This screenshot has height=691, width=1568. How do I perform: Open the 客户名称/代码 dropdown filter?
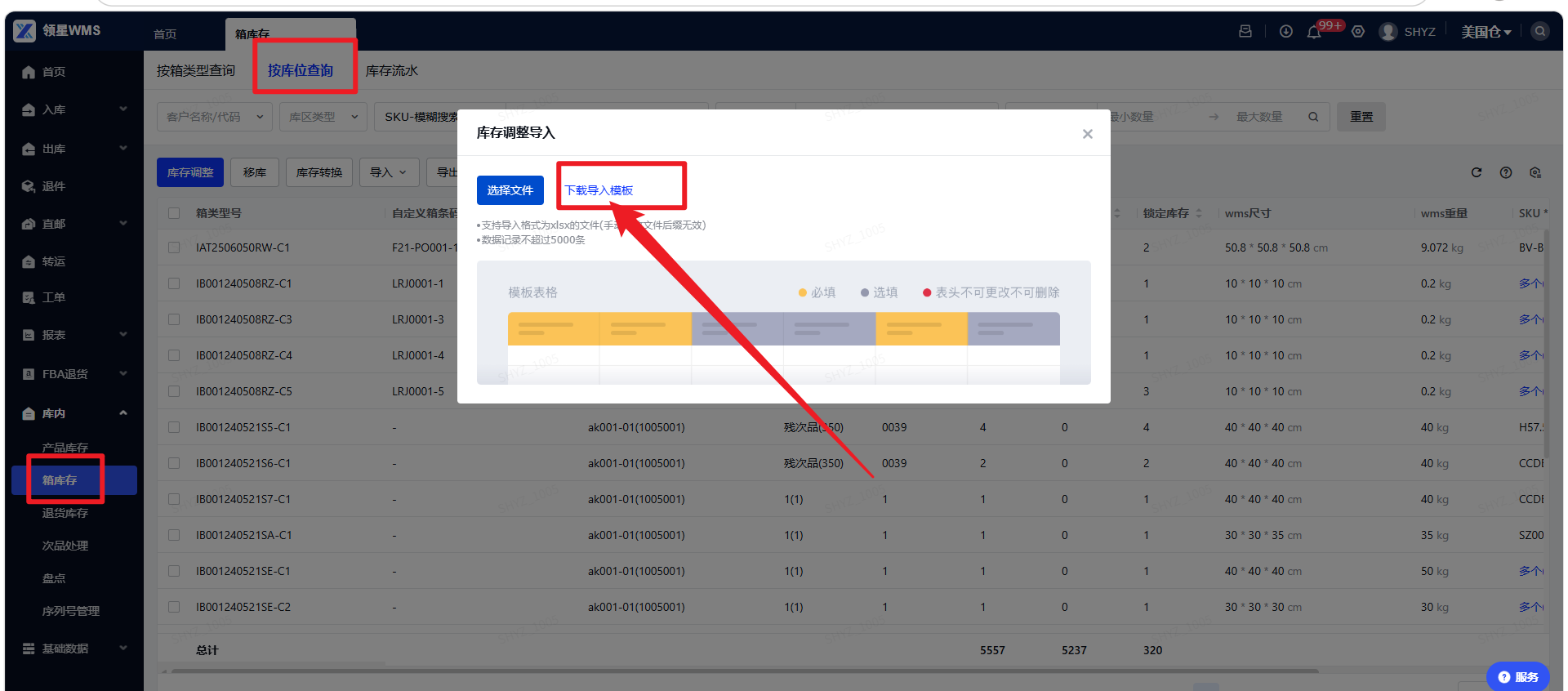215,117
